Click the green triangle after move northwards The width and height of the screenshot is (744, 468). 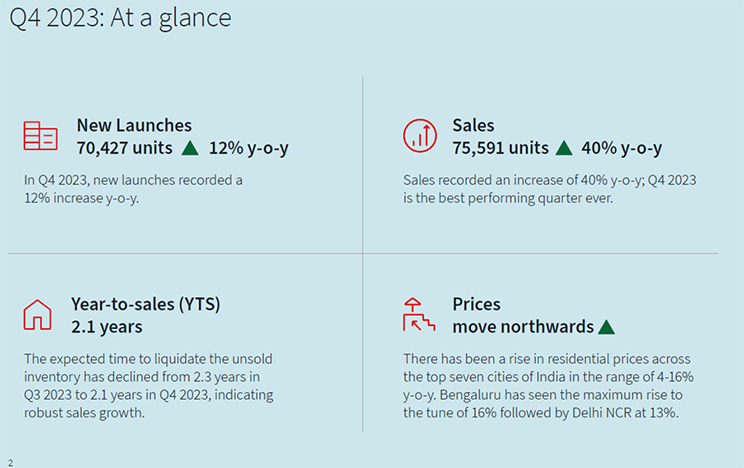606,327
